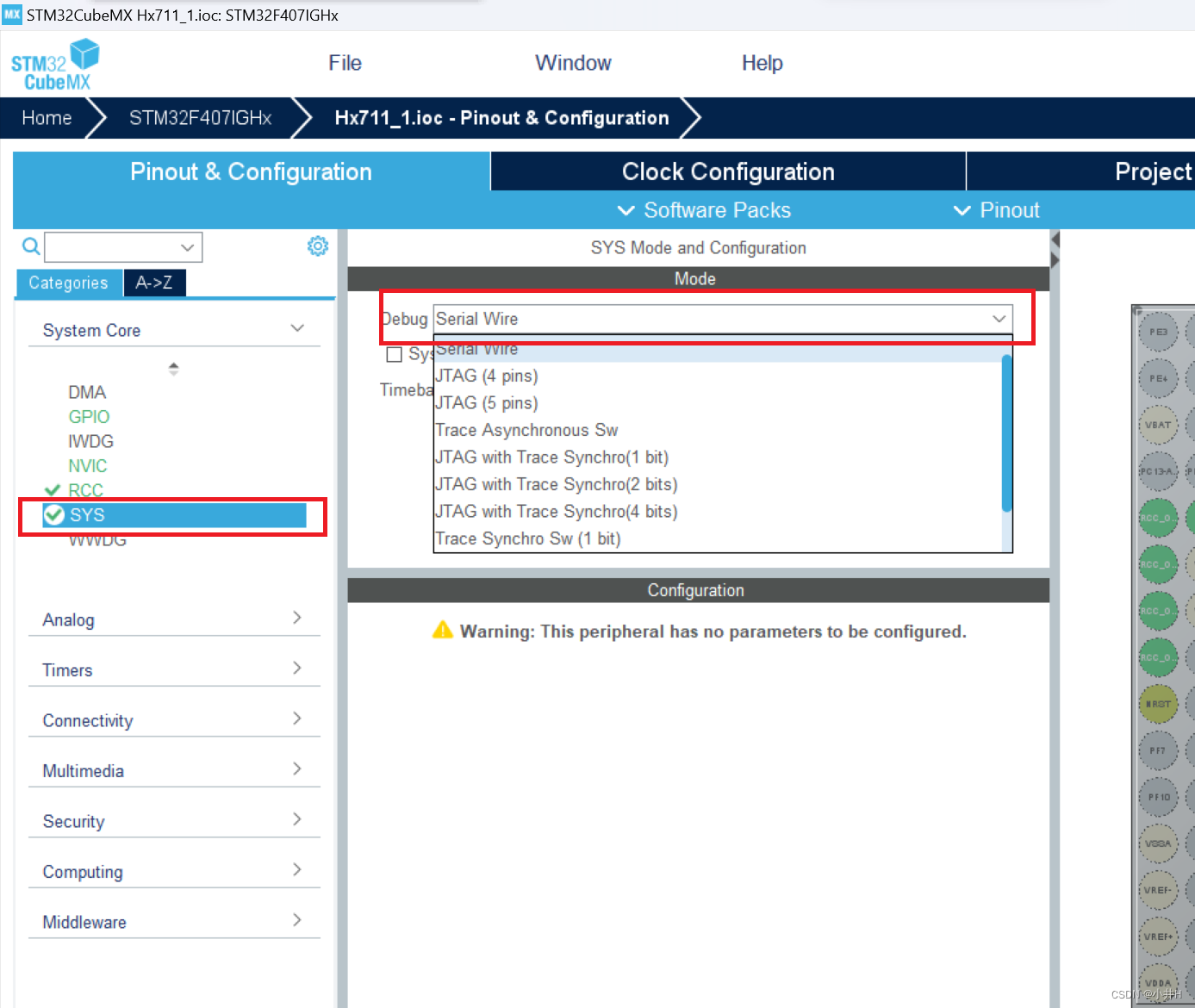
Task: Click the PF10 pin on chip
Action: pyautogui.click(x=1158, y=797)
